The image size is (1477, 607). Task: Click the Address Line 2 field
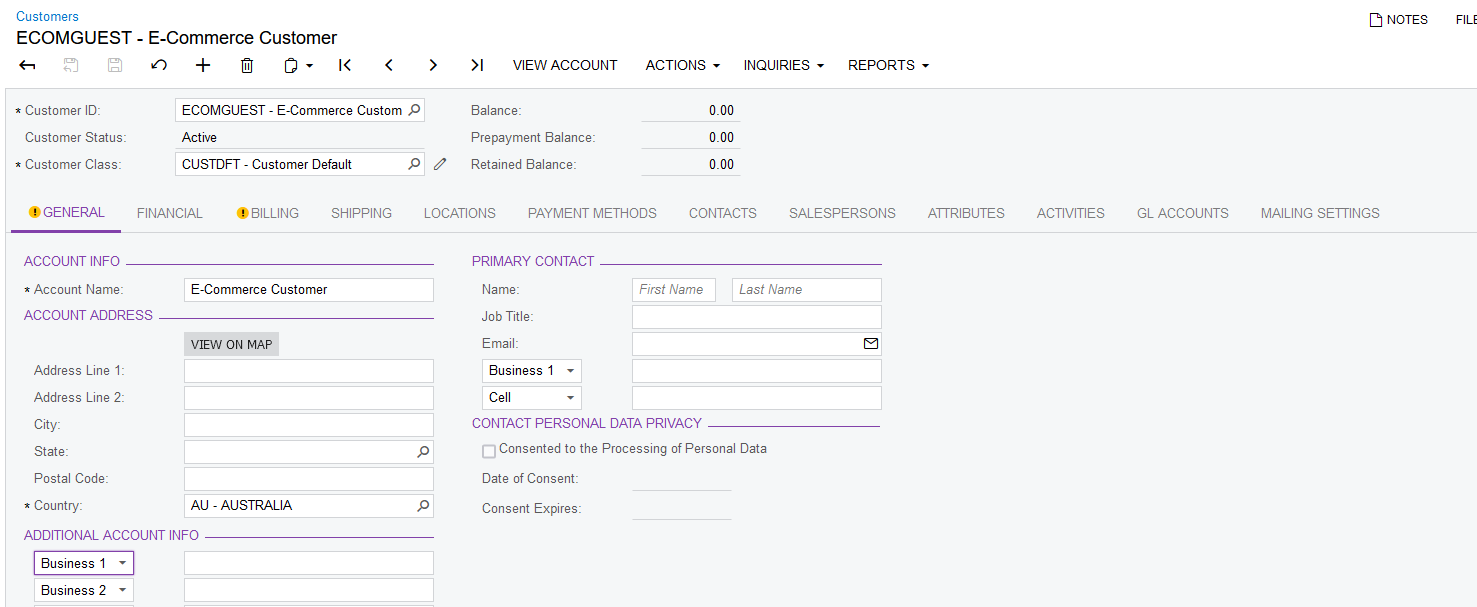(x=309, y=398)
